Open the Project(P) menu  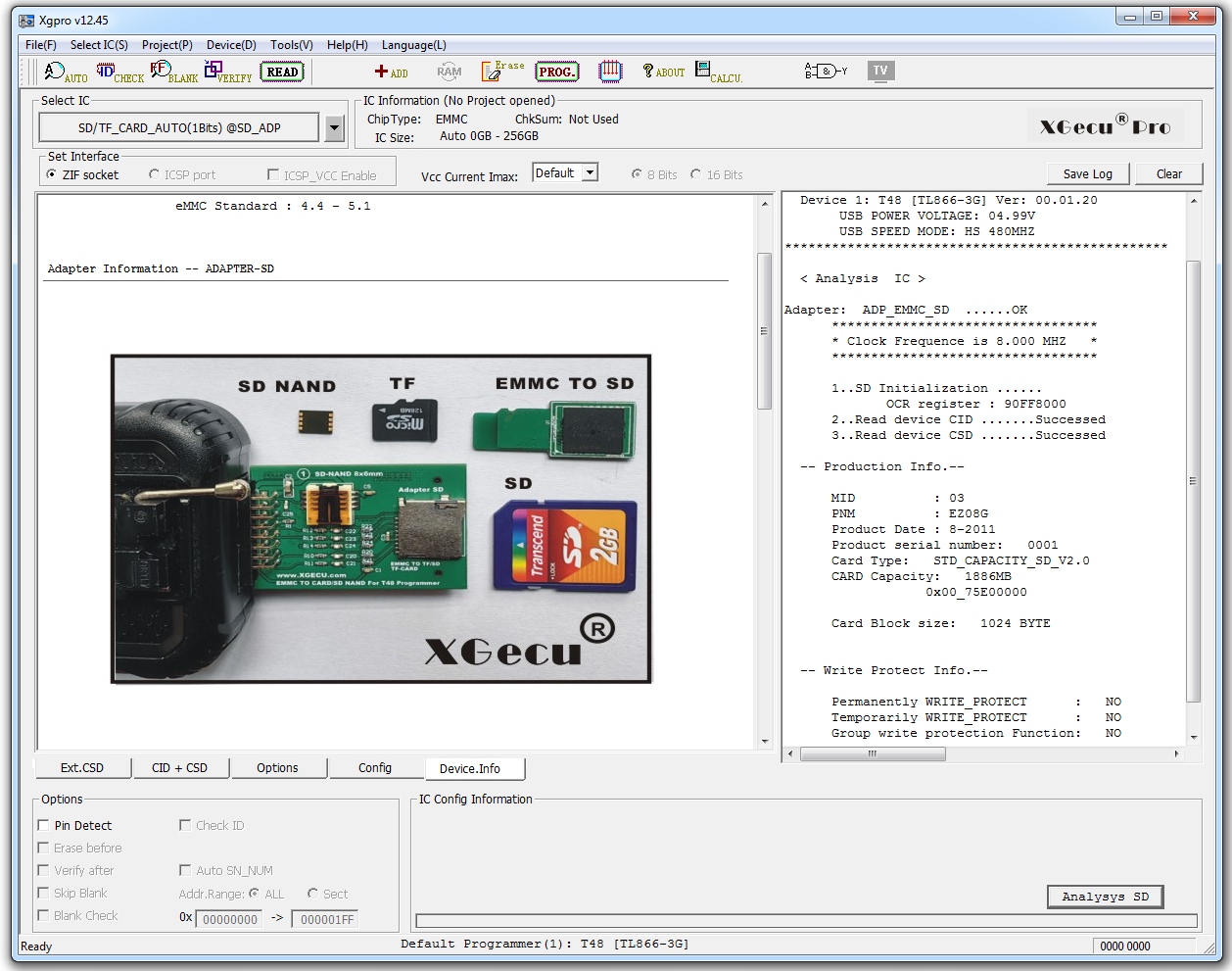tap(167, 45)
